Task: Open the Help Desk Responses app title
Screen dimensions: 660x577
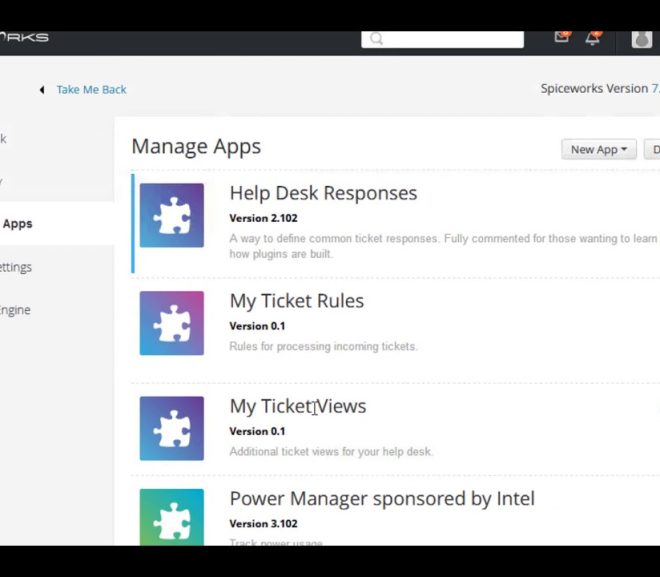Action: [323, 194]
